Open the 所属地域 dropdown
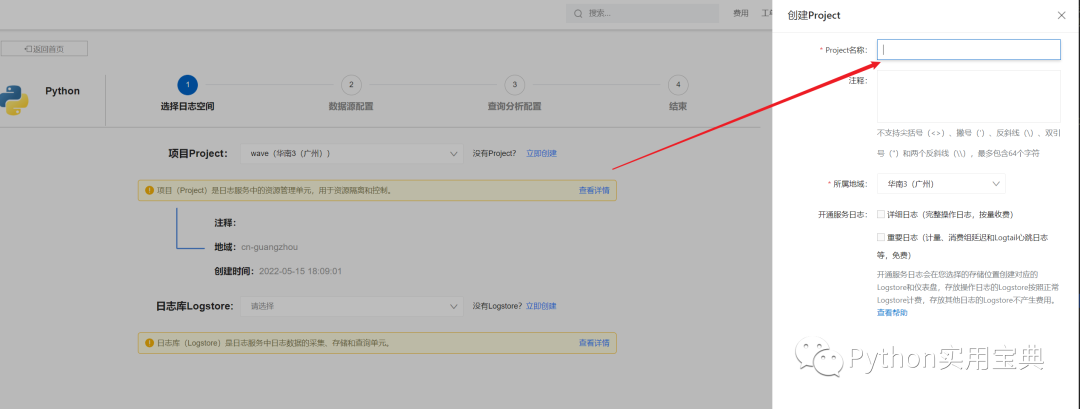The width and height of the screenshot is (1080, 409). [941, 184]
